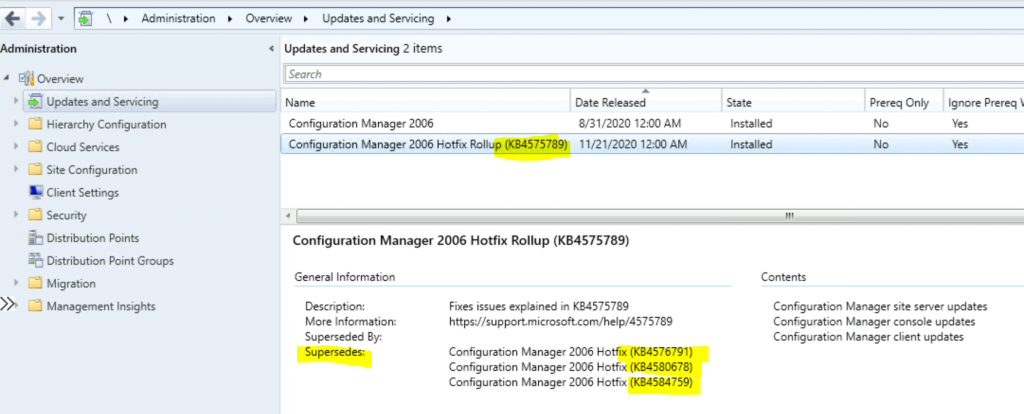
Task: Sort list by State column header
Action: (793, 103)
